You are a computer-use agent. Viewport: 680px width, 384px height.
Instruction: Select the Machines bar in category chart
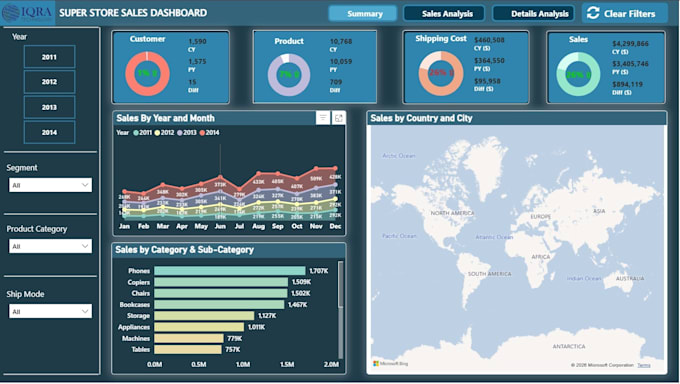pos(189,338)
